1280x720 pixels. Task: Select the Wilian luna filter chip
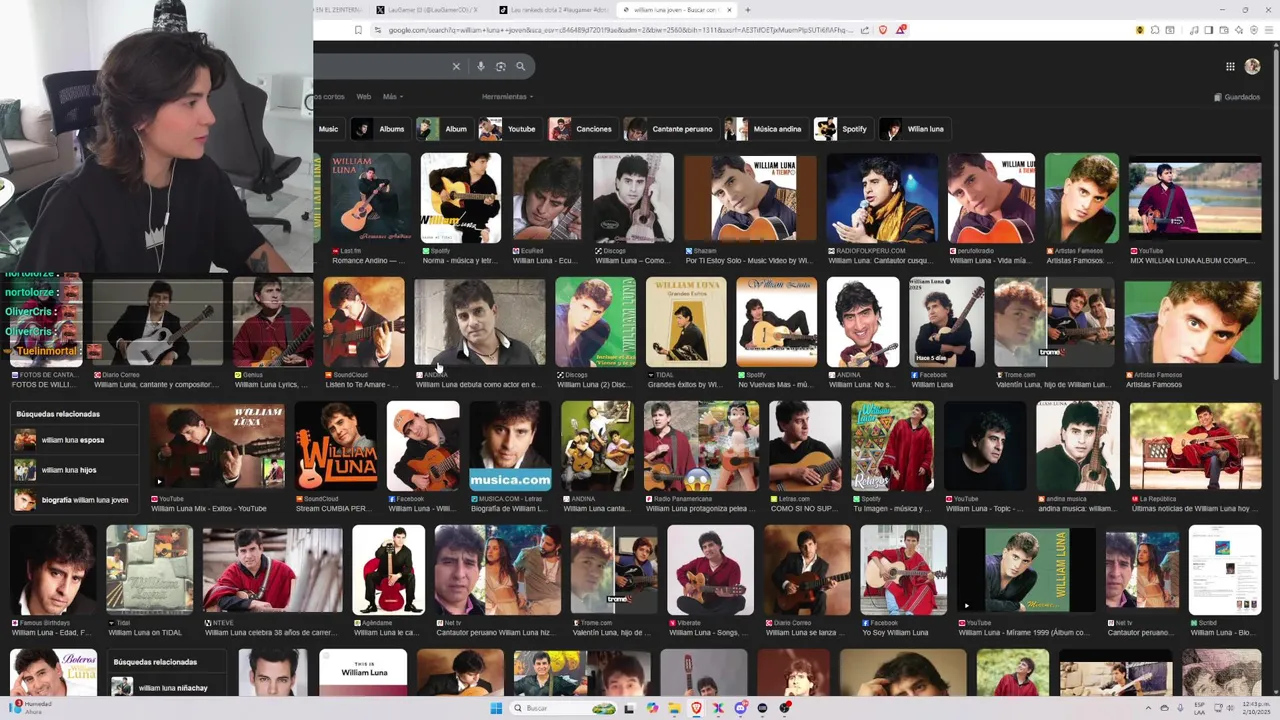pos(913,129)
